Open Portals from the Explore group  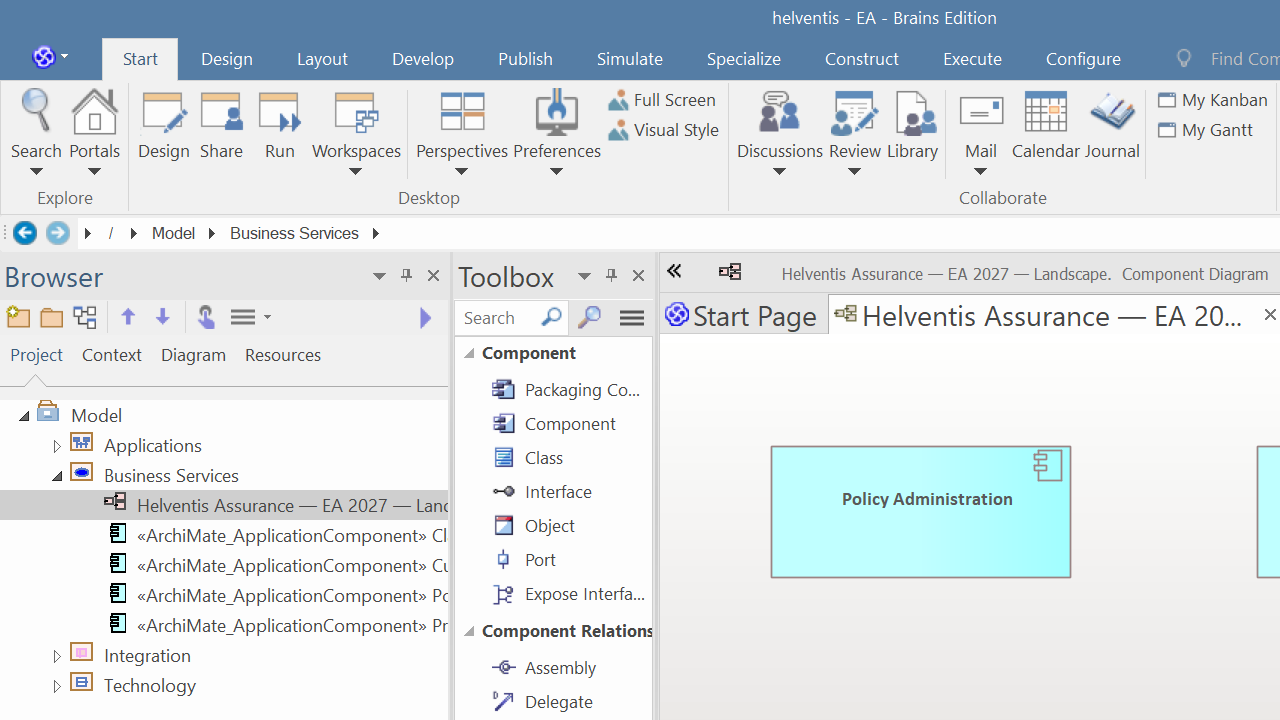pos(94,130)
